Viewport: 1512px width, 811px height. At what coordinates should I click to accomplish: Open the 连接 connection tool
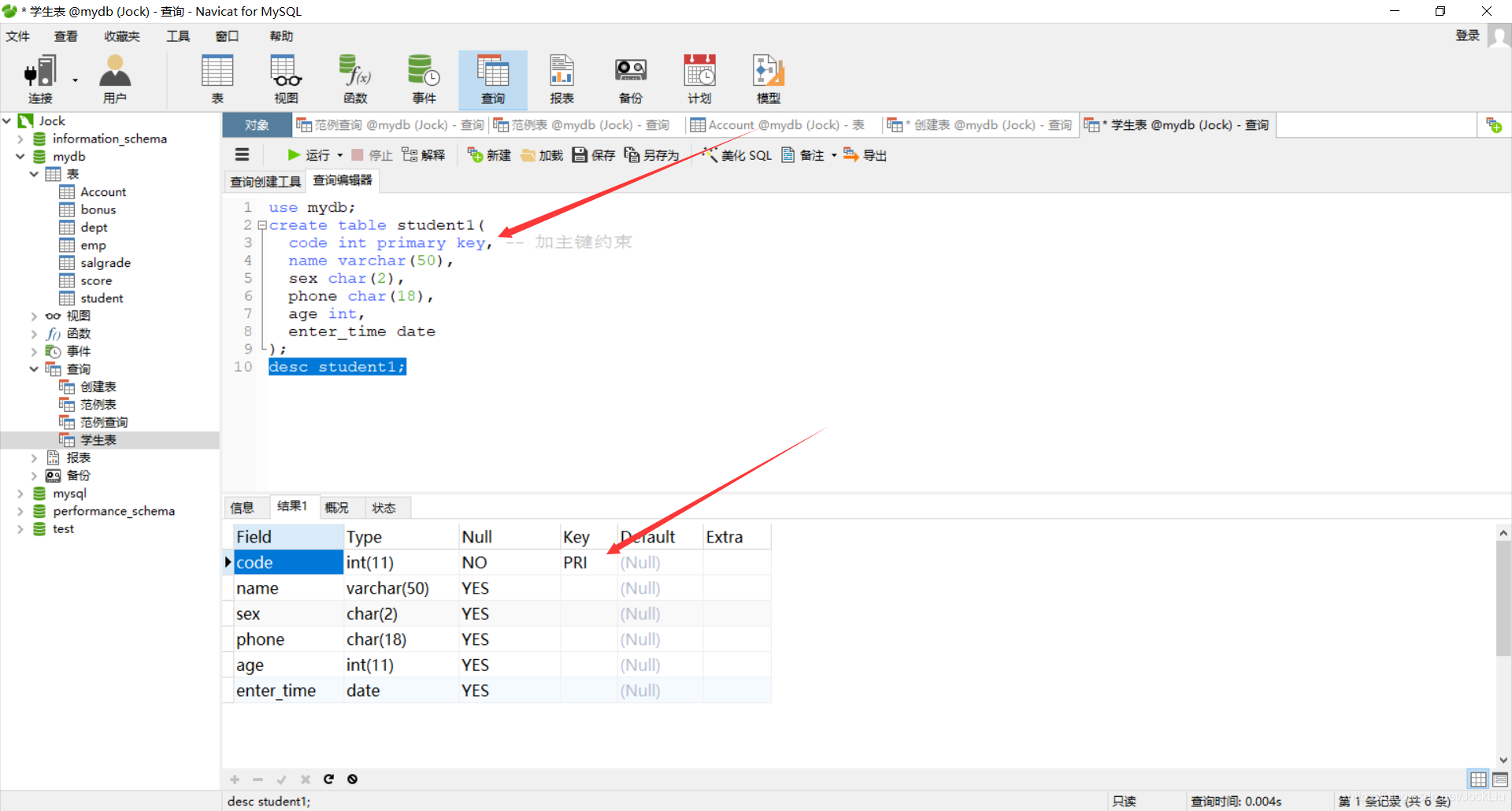40,79
